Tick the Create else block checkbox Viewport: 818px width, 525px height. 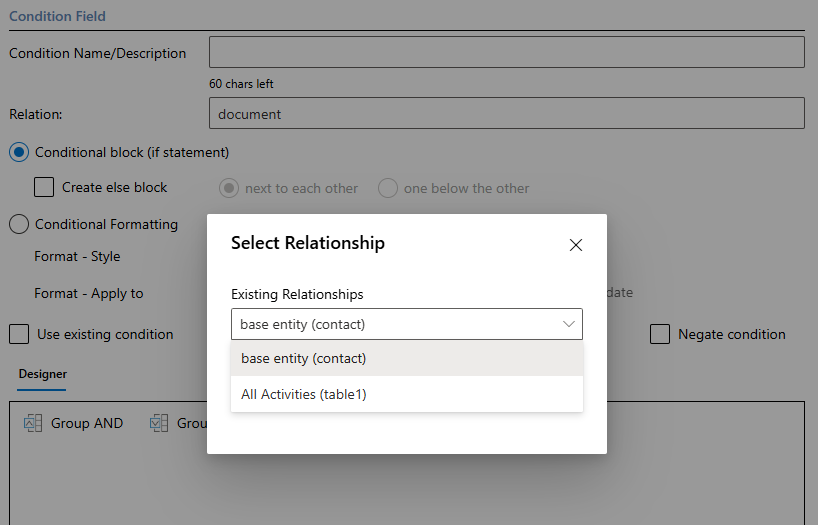click(44, 187)
